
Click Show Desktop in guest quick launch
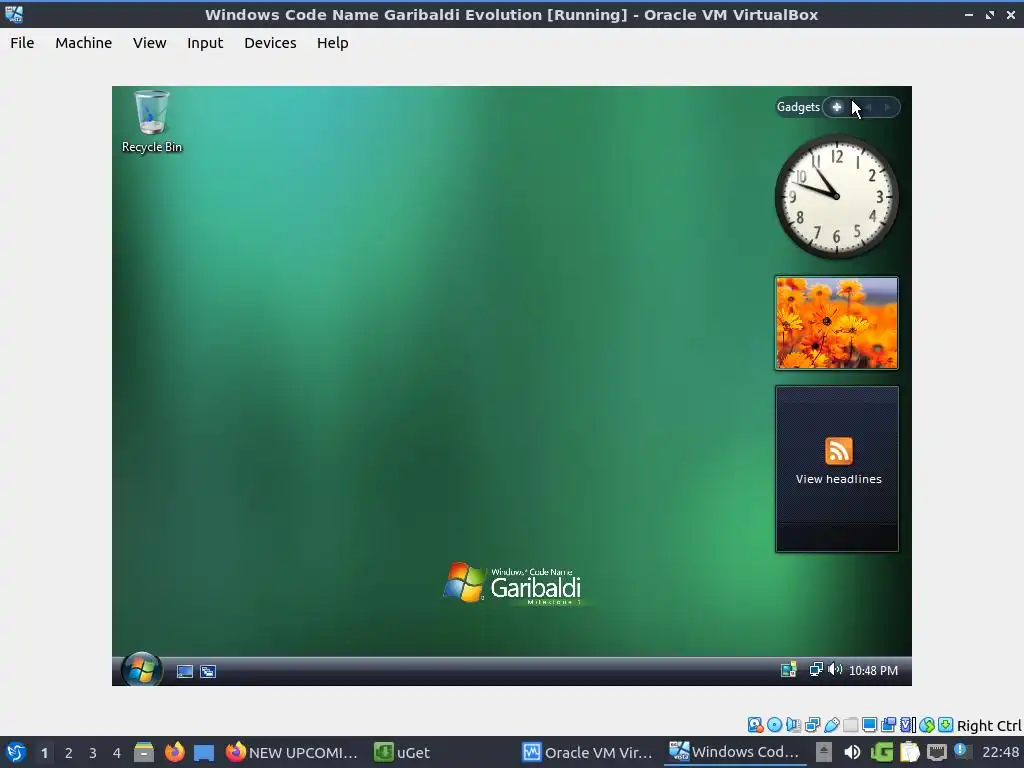[185, 671]
